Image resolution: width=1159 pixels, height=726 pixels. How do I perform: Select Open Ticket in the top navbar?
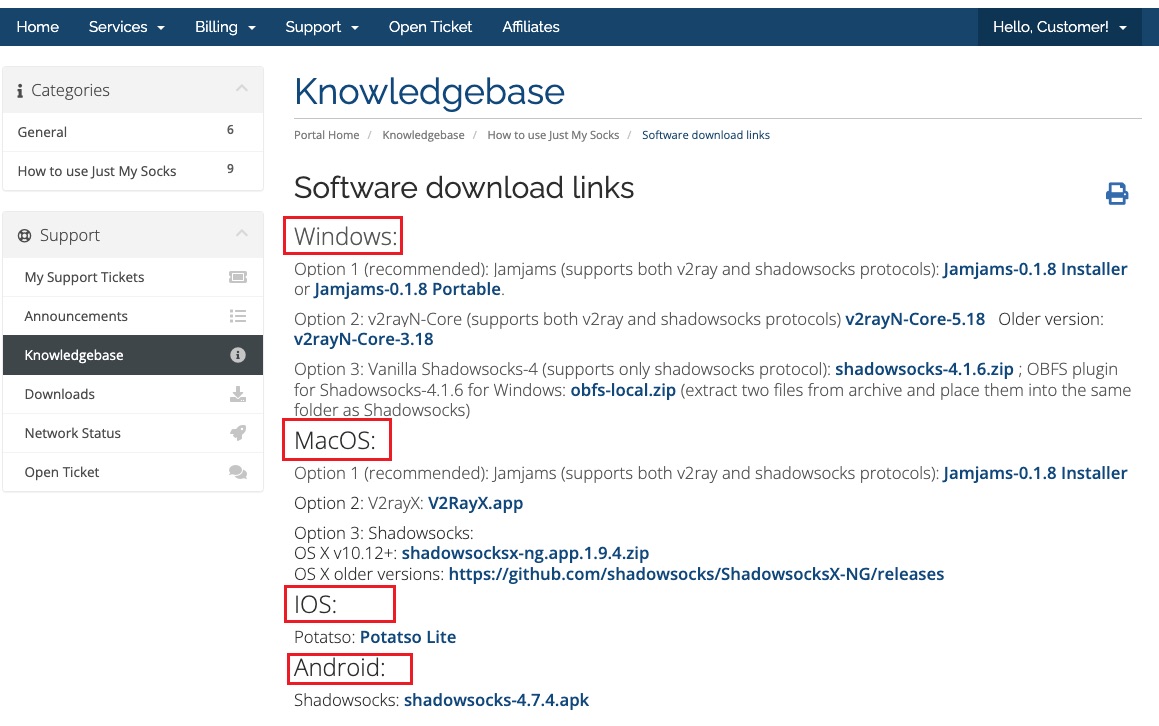[430, 27]
